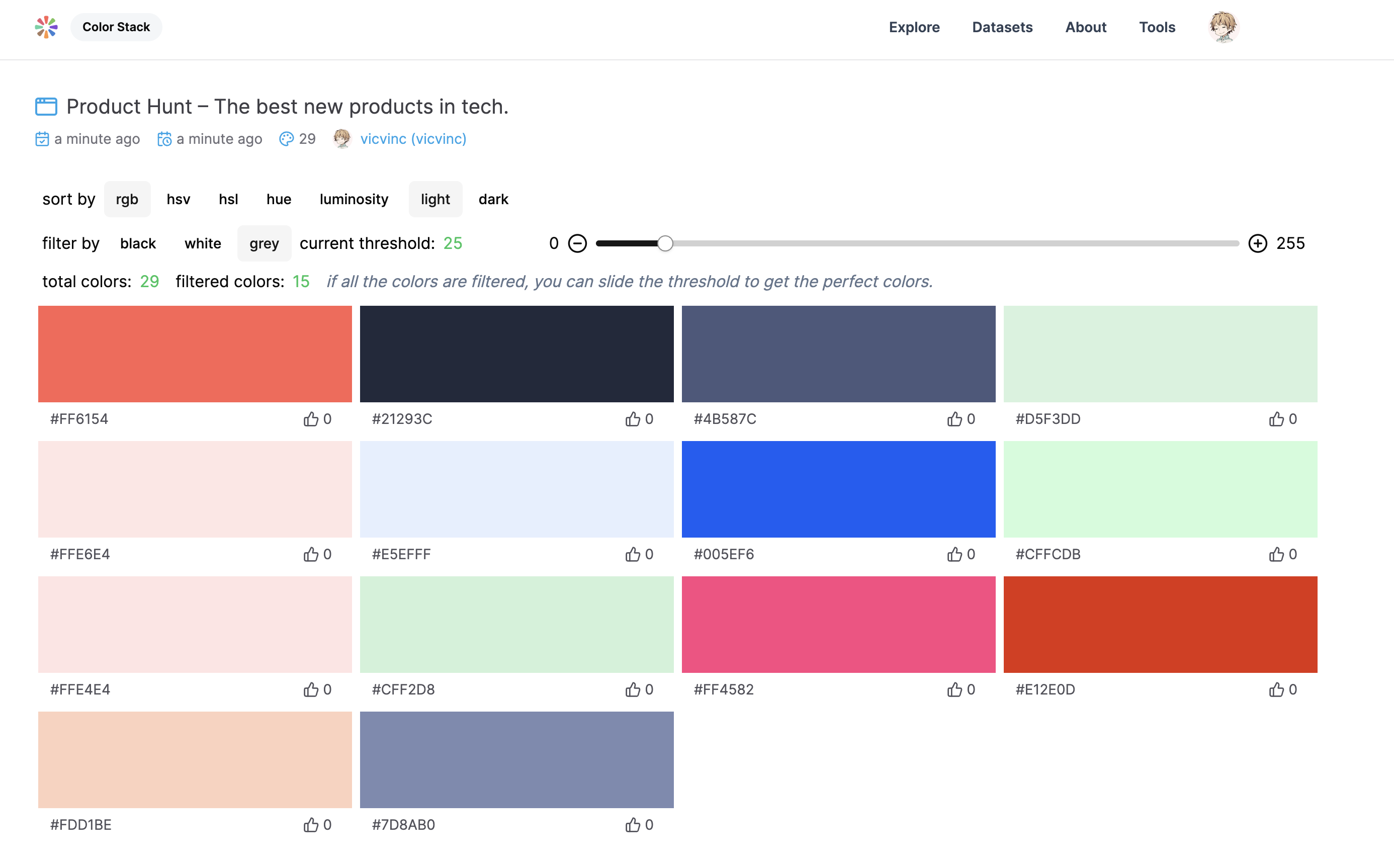Click the user avatar in the header
The image size is (1394, 868).
point(1224,27)
